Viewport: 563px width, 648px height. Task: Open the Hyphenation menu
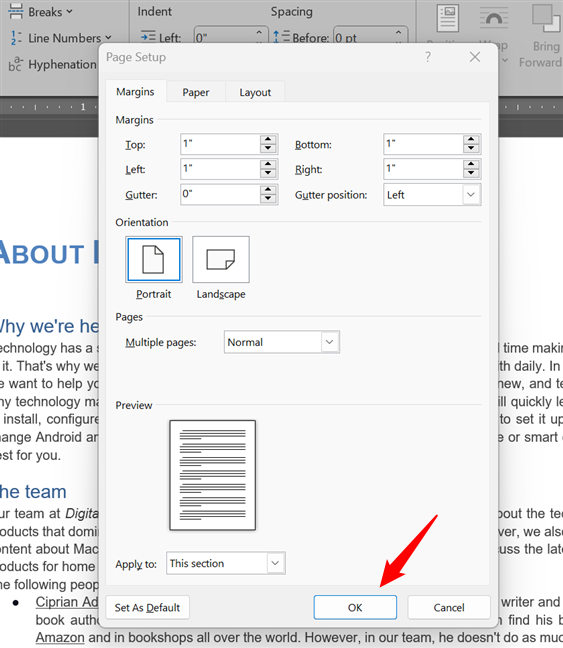(52, 64)
